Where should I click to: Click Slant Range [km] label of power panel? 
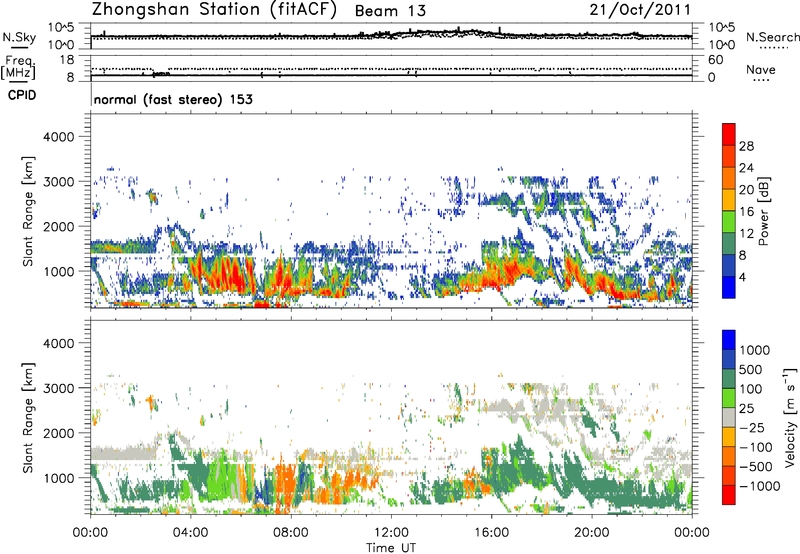tap(28, 211)
